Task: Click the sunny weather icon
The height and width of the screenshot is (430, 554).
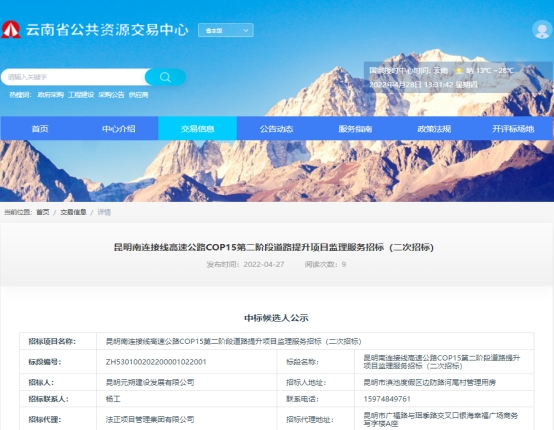Action: pos(459,71)
